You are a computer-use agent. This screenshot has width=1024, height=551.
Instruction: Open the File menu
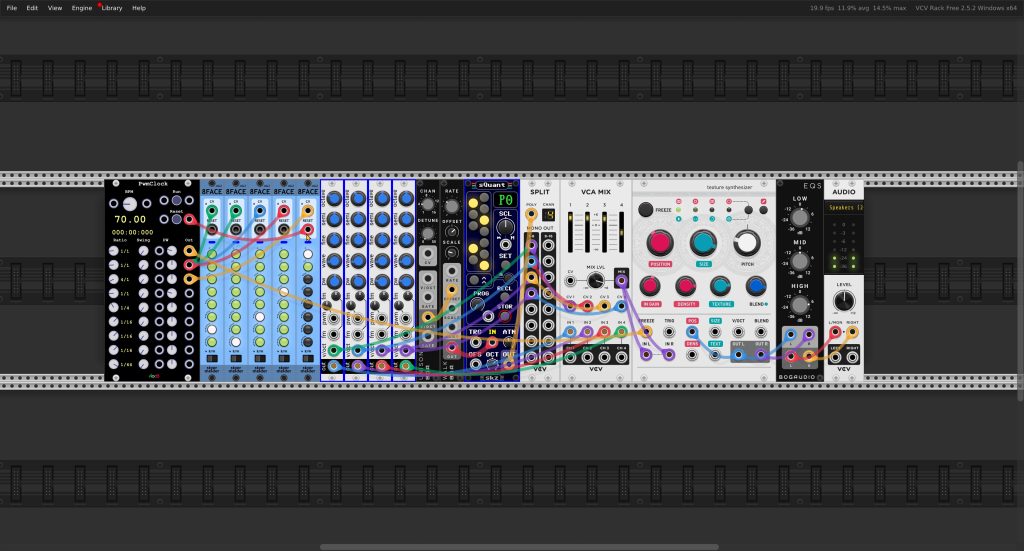(x=12, y=8)
